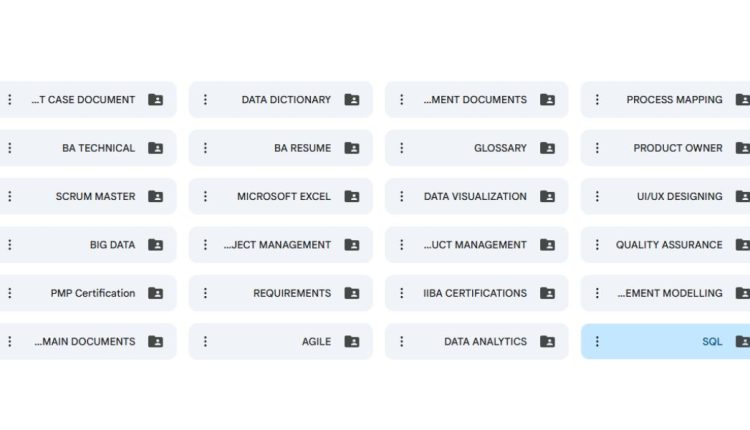Open three-dot menu for SQL folder
This screenshot has width=750, height=430.
point(597,342)
